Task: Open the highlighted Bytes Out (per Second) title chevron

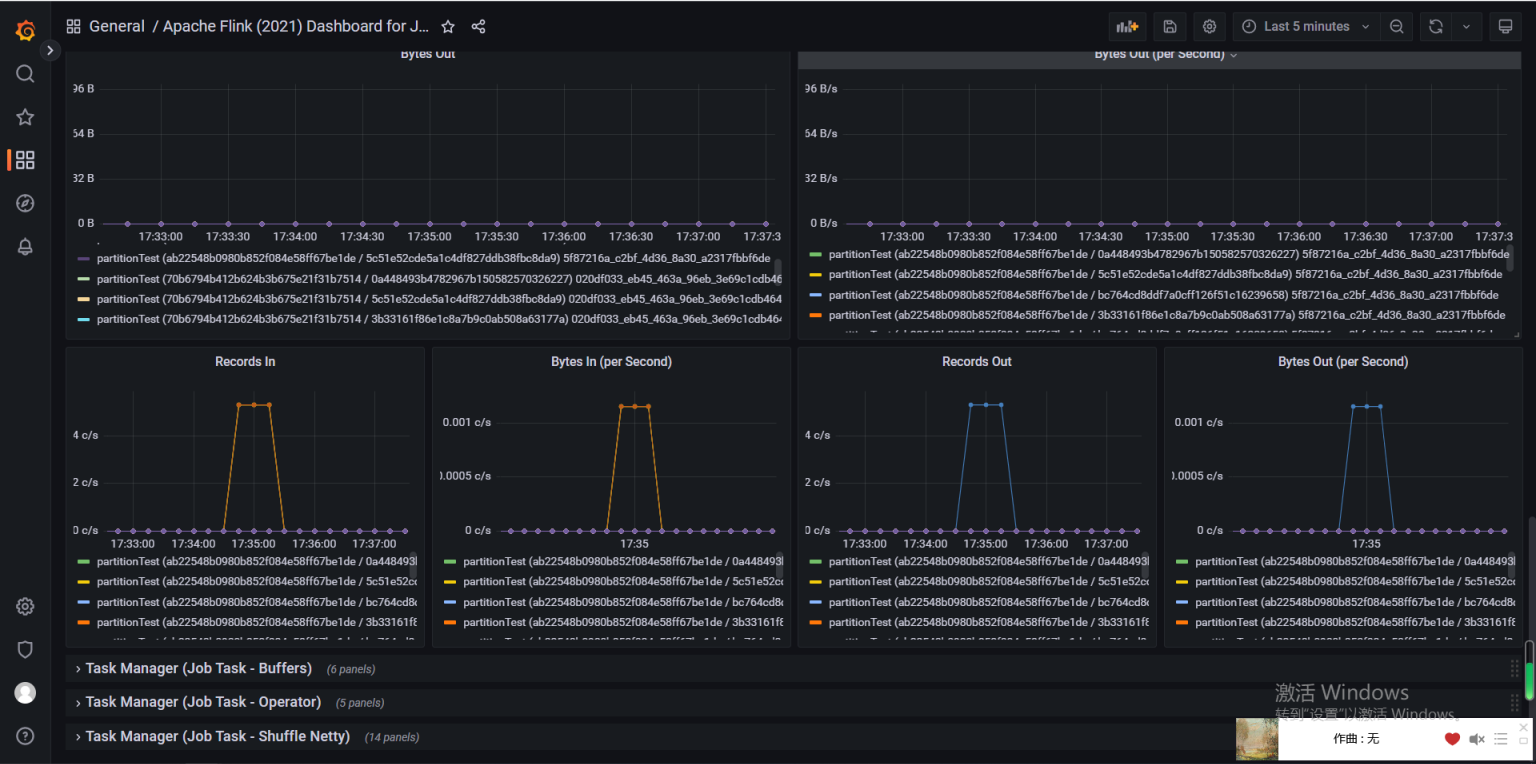Action: 1234,55
